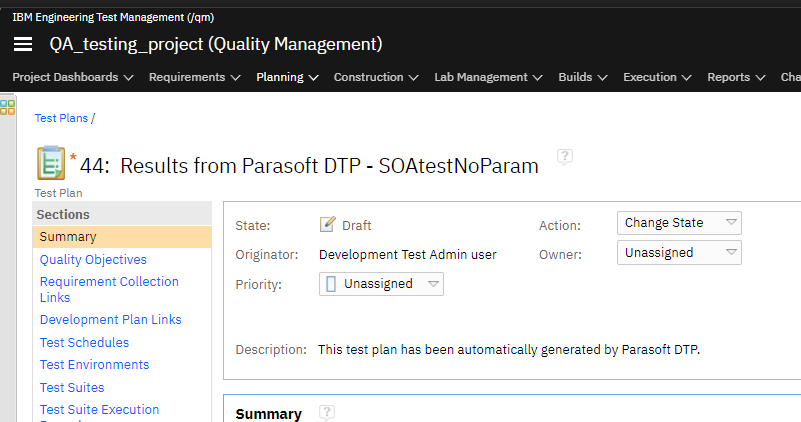Open Test Schedules section

tap(84, 342)
